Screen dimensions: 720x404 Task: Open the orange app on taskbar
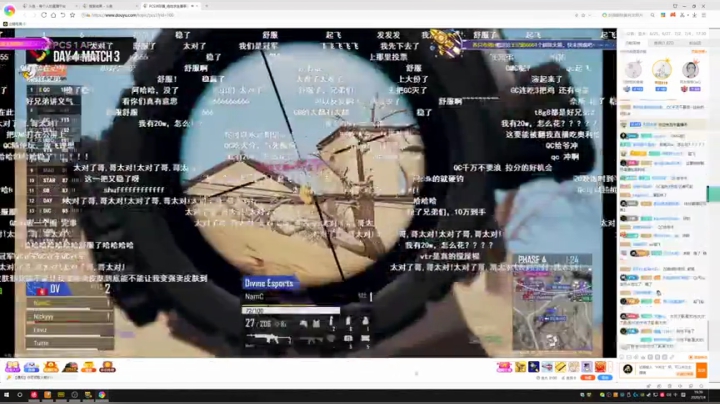47,395
